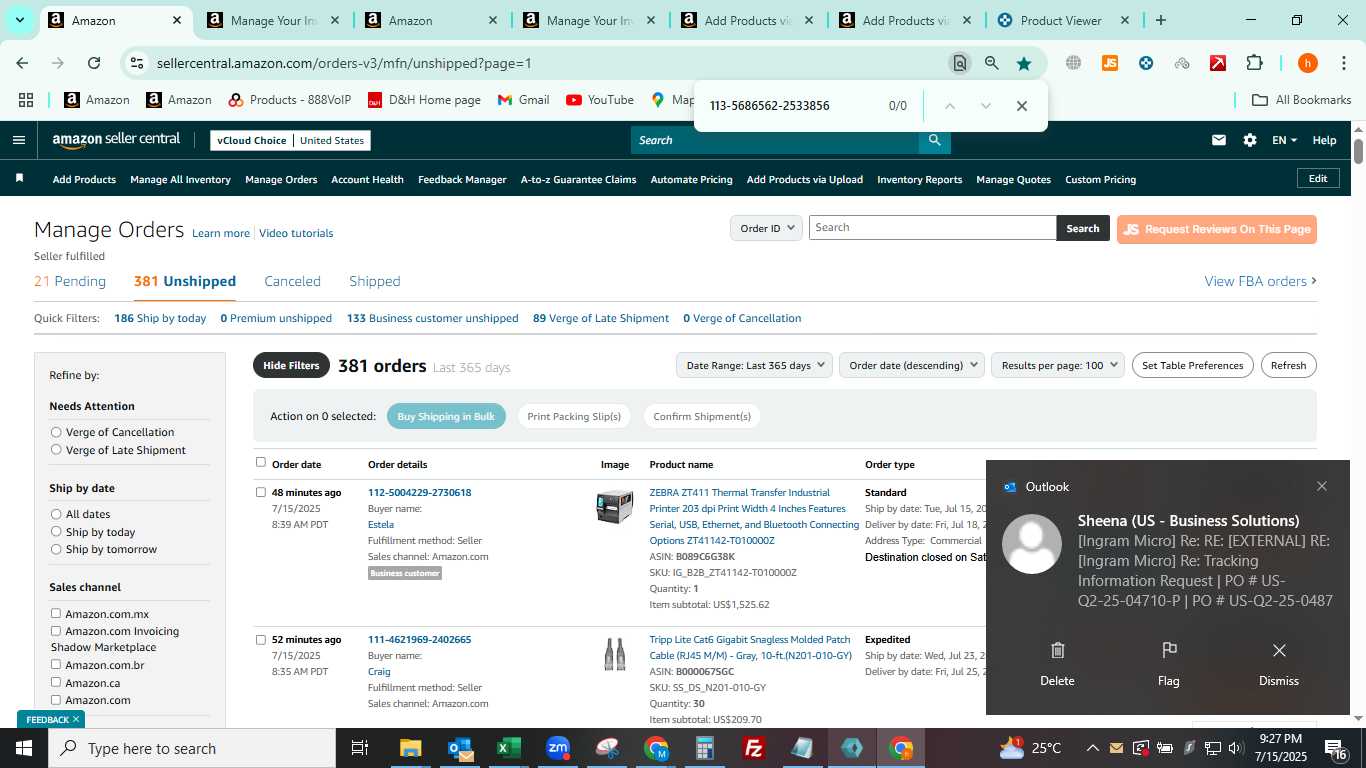Tick the select-all orders checkbox in header
The height and width of the screenshot is (768, 1366).
[261, 462]
